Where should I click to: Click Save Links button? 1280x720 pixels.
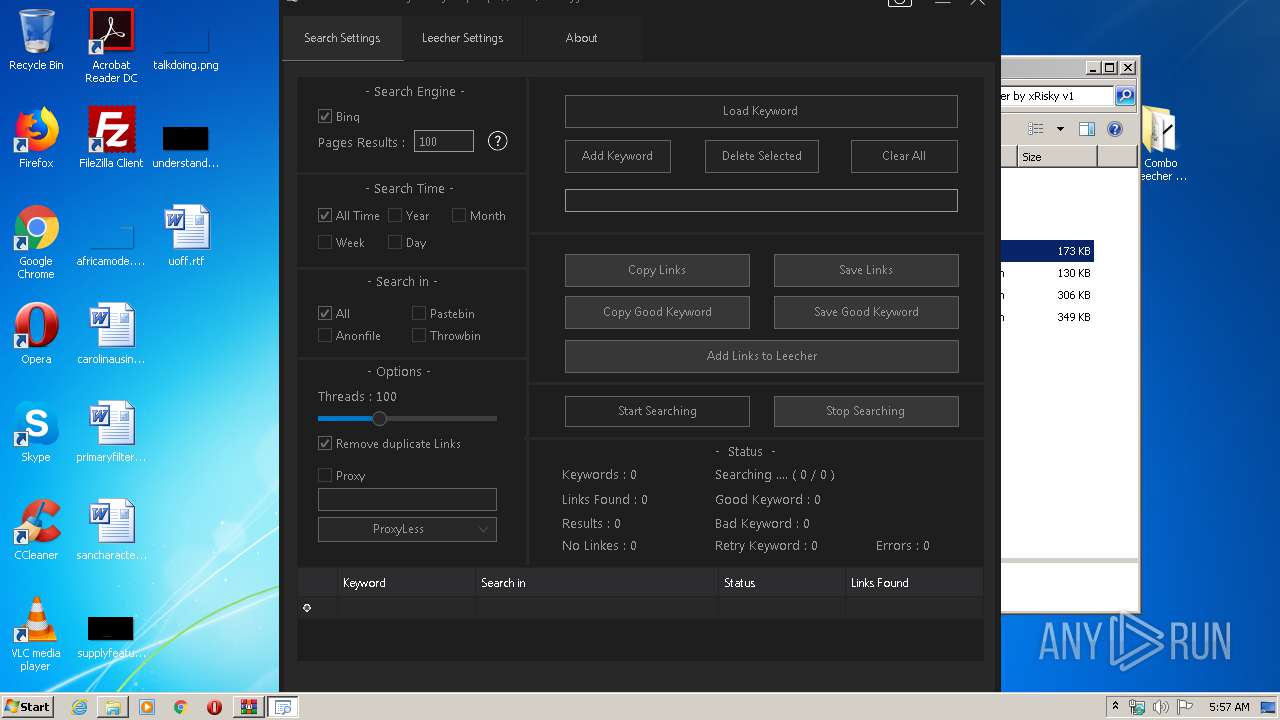(x=866, y=270)
